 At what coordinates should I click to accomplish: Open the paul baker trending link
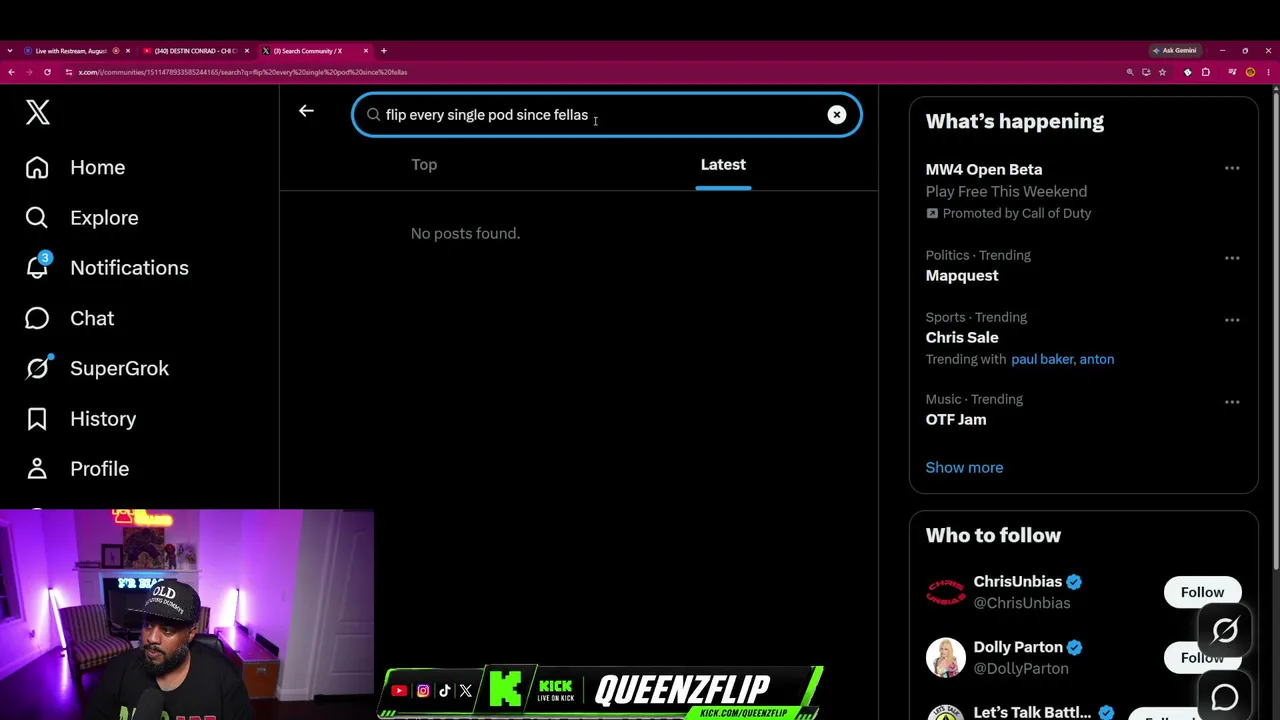(1042, 359)
